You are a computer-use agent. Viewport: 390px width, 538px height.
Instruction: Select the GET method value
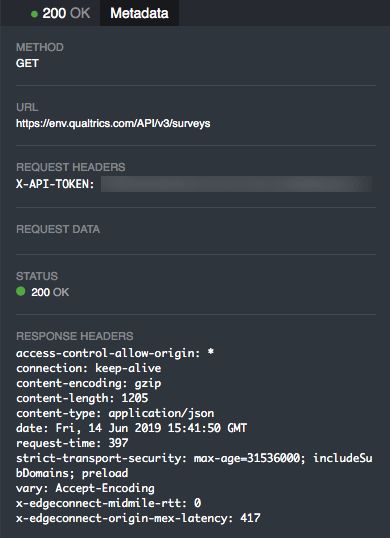pyautogui.click(x=27, y=63)
